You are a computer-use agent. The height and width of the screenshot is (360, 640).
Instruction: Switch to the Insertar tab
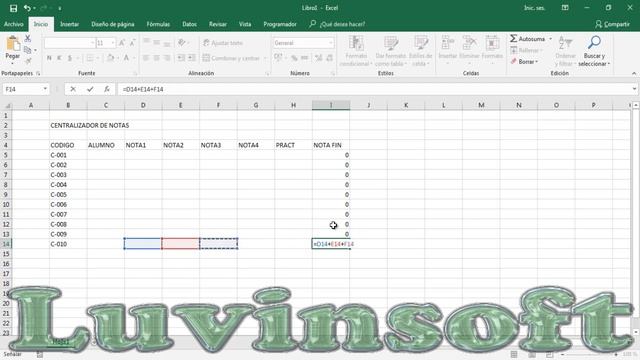[x=69, y=24]
